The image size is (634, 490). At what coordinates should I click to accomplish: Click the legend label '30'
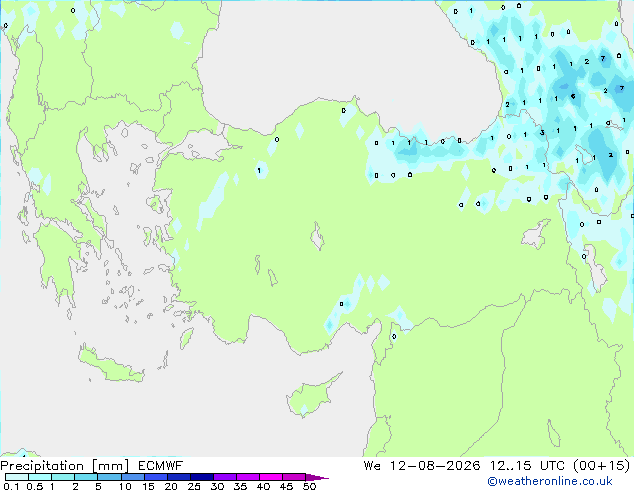[x=217, y=486]
